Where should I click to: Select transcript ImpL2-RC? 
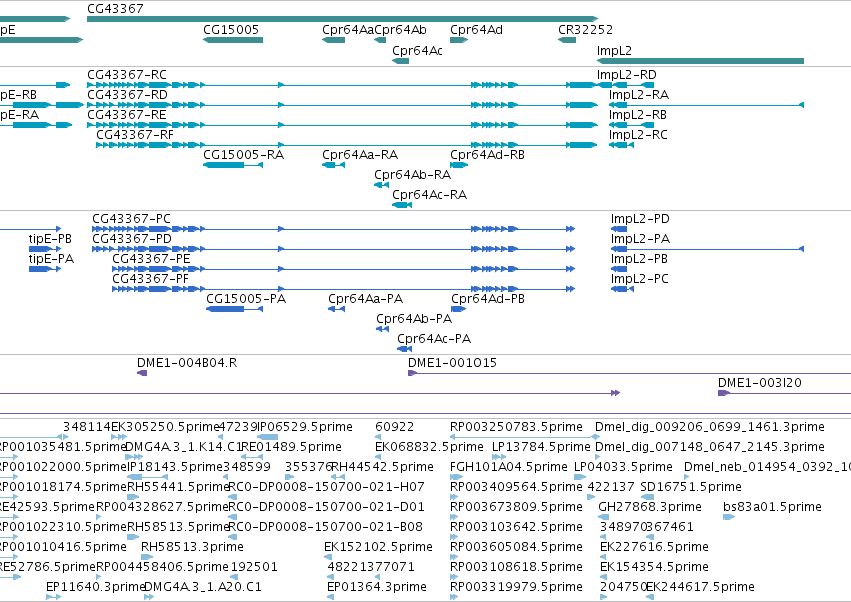(x=621, y=145)
